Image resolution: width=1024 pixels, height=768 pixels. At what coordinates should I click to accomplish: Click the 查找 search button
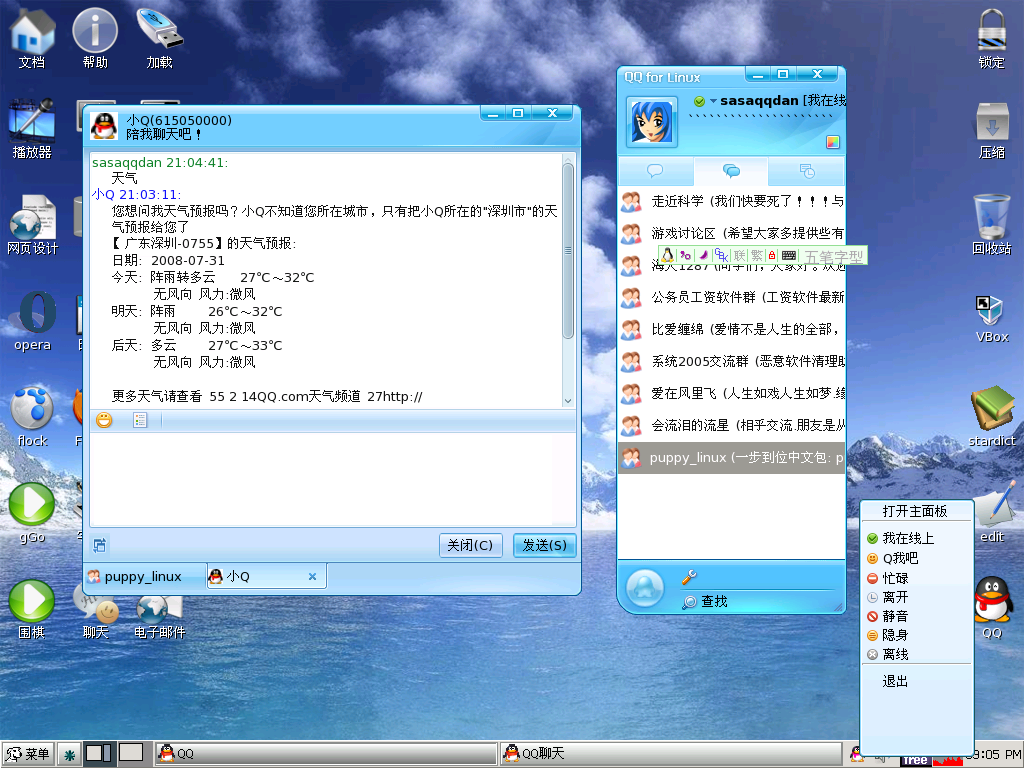point(713,601)
